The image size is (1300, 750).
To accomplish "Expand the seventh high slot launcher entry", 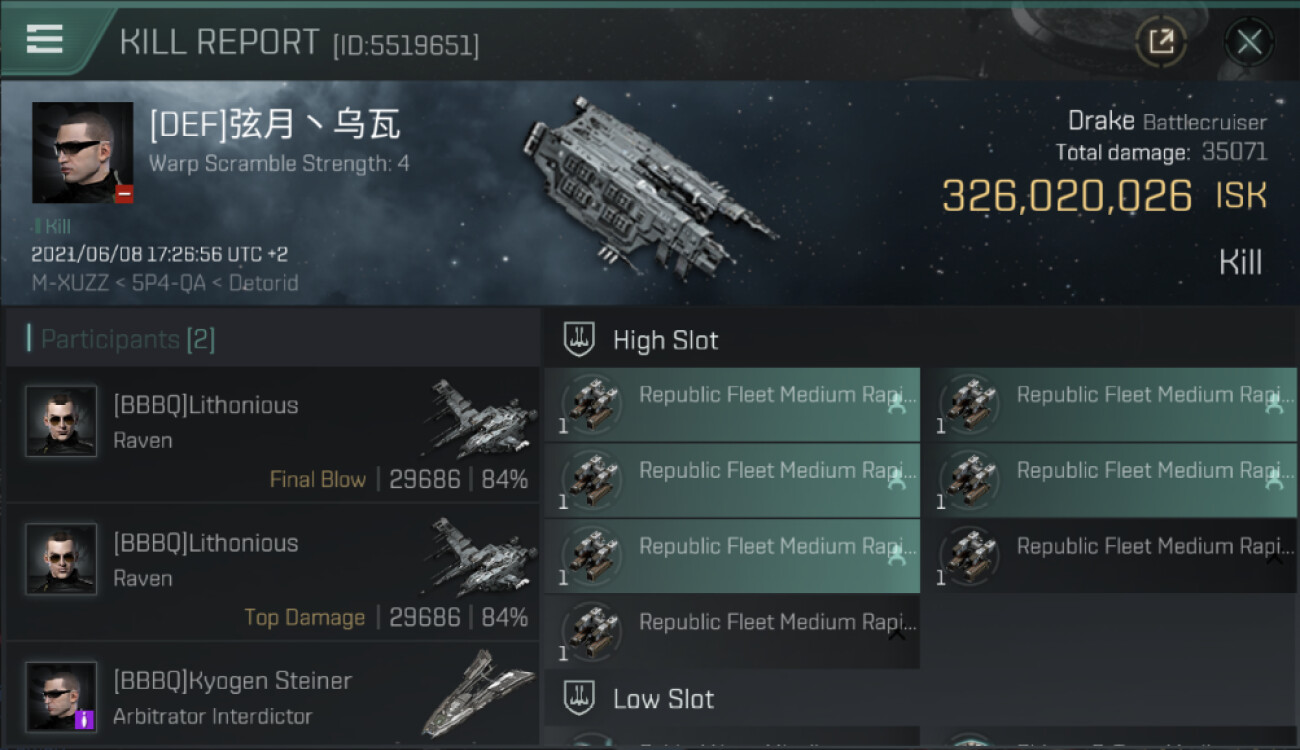I will coord(896,634).
